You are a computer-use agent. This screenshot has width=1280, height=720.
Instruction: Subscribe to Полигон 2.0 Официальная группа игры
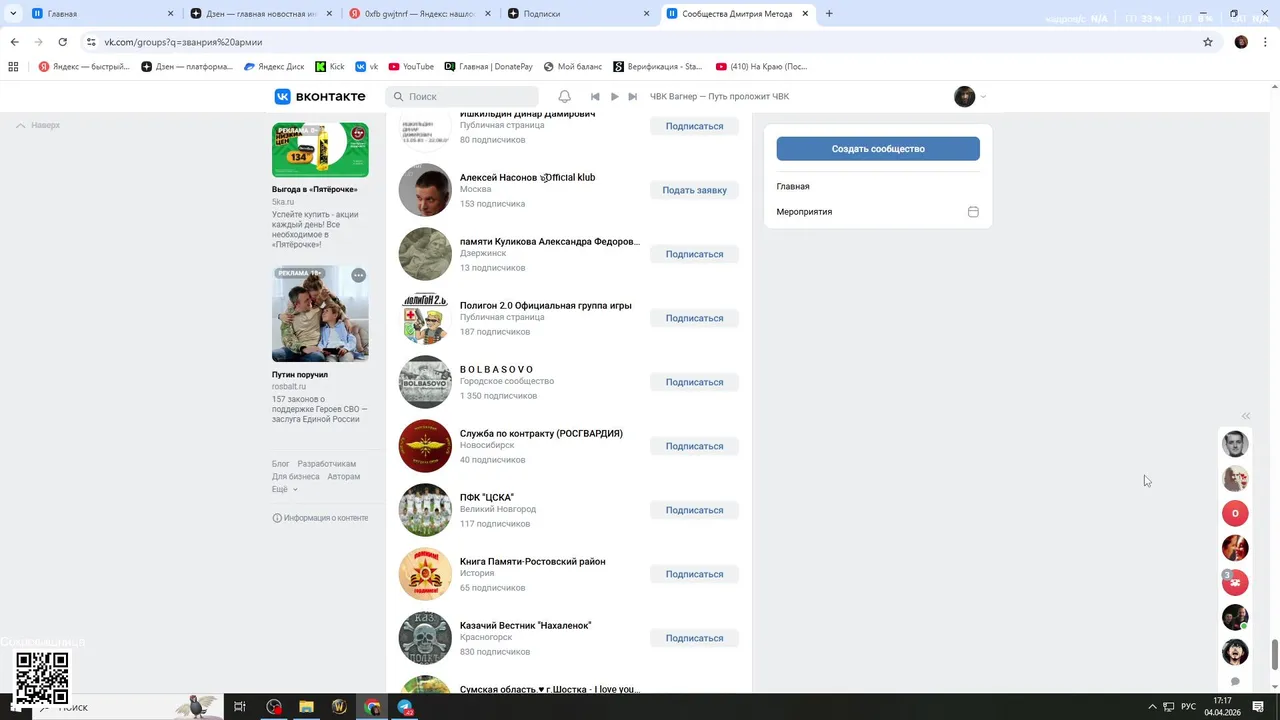[694, 318]
